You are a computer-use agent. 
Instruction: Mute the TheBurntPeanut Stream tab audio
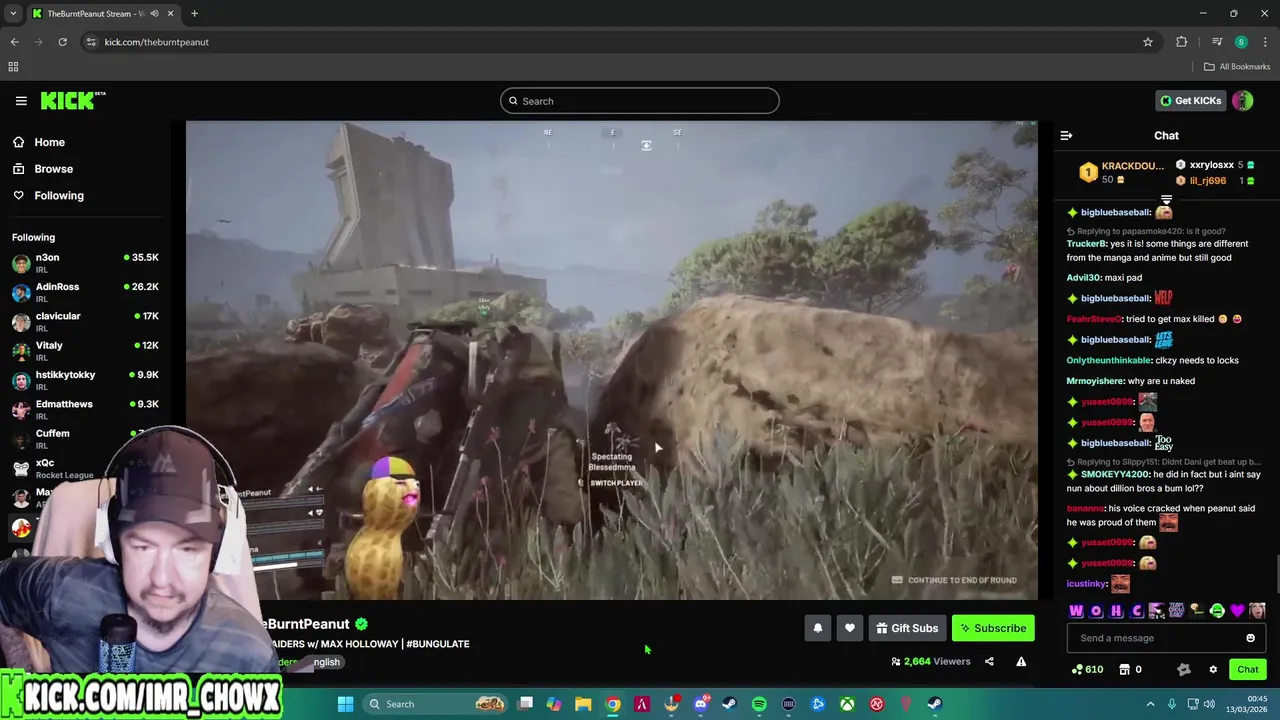(154, 14)
